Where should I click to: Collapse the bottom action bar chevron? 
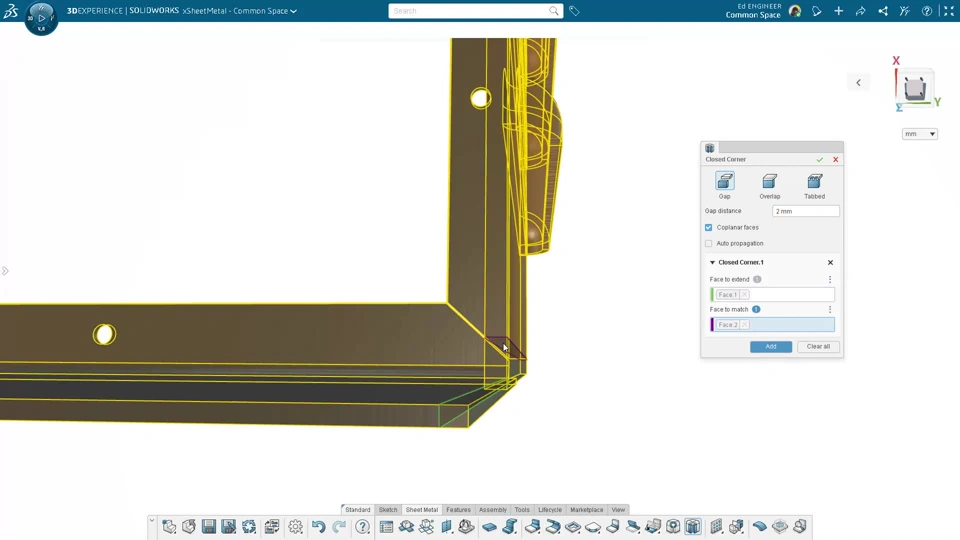[152, 520]
